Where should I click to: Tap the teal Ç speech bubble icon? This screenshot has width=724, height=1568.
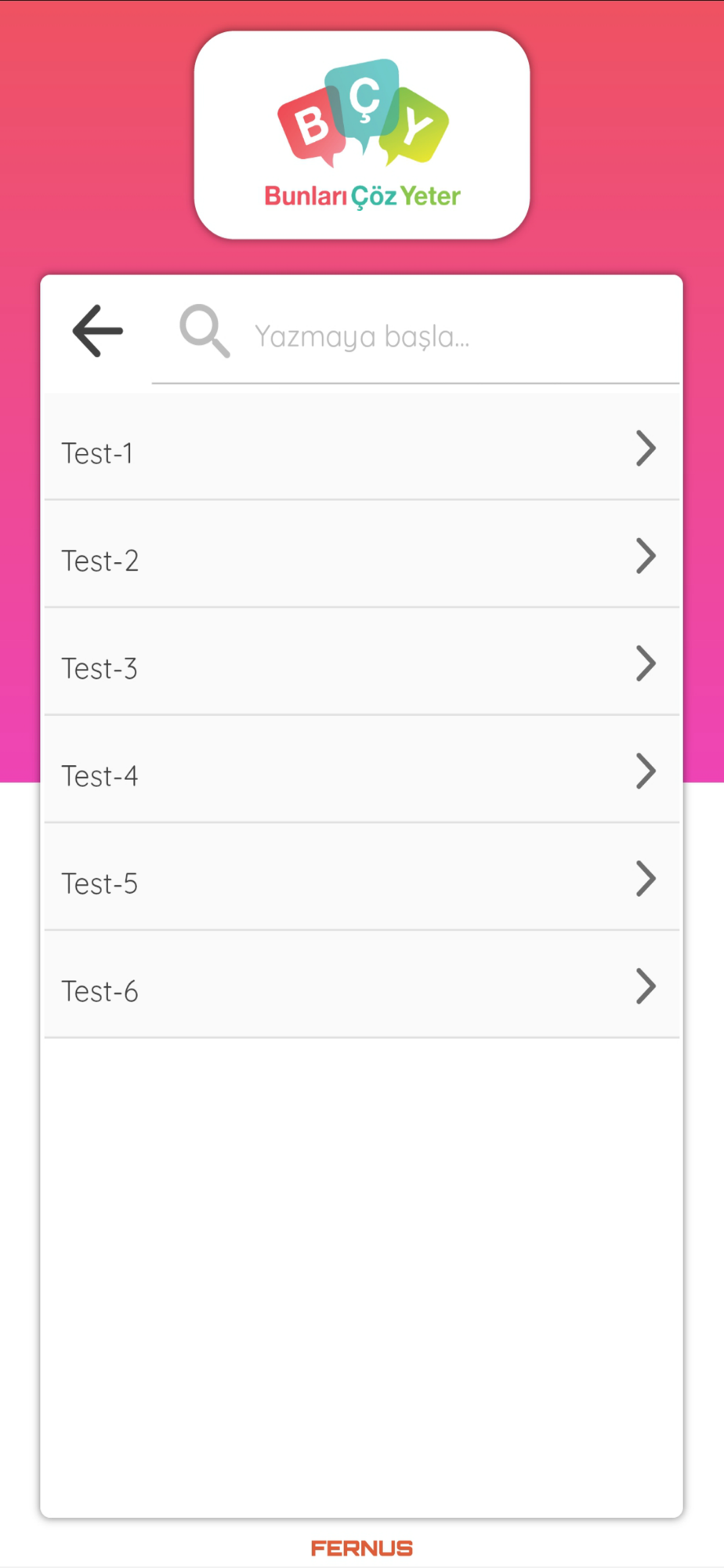363,102
